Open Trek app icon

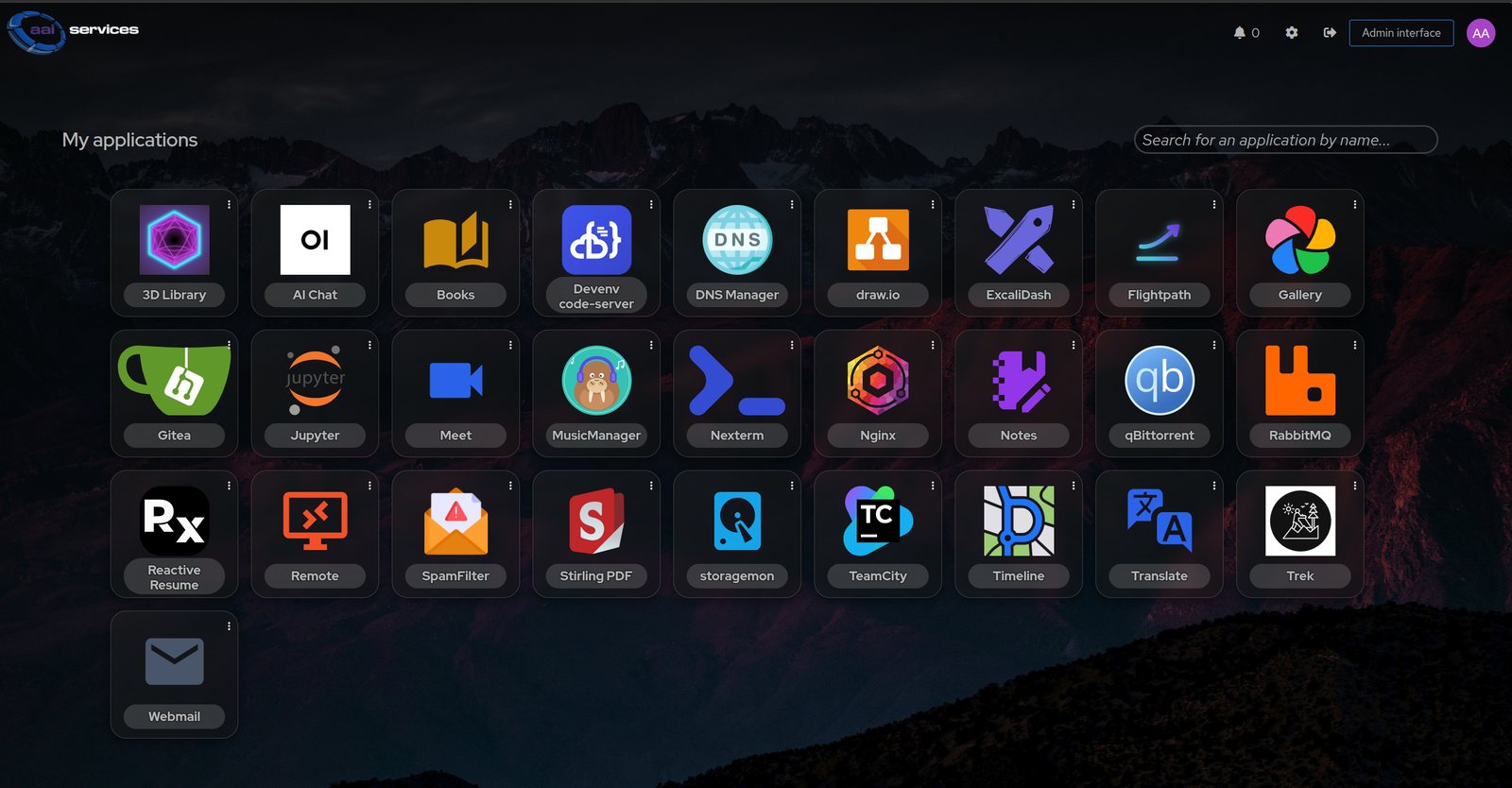point(1300,521)
